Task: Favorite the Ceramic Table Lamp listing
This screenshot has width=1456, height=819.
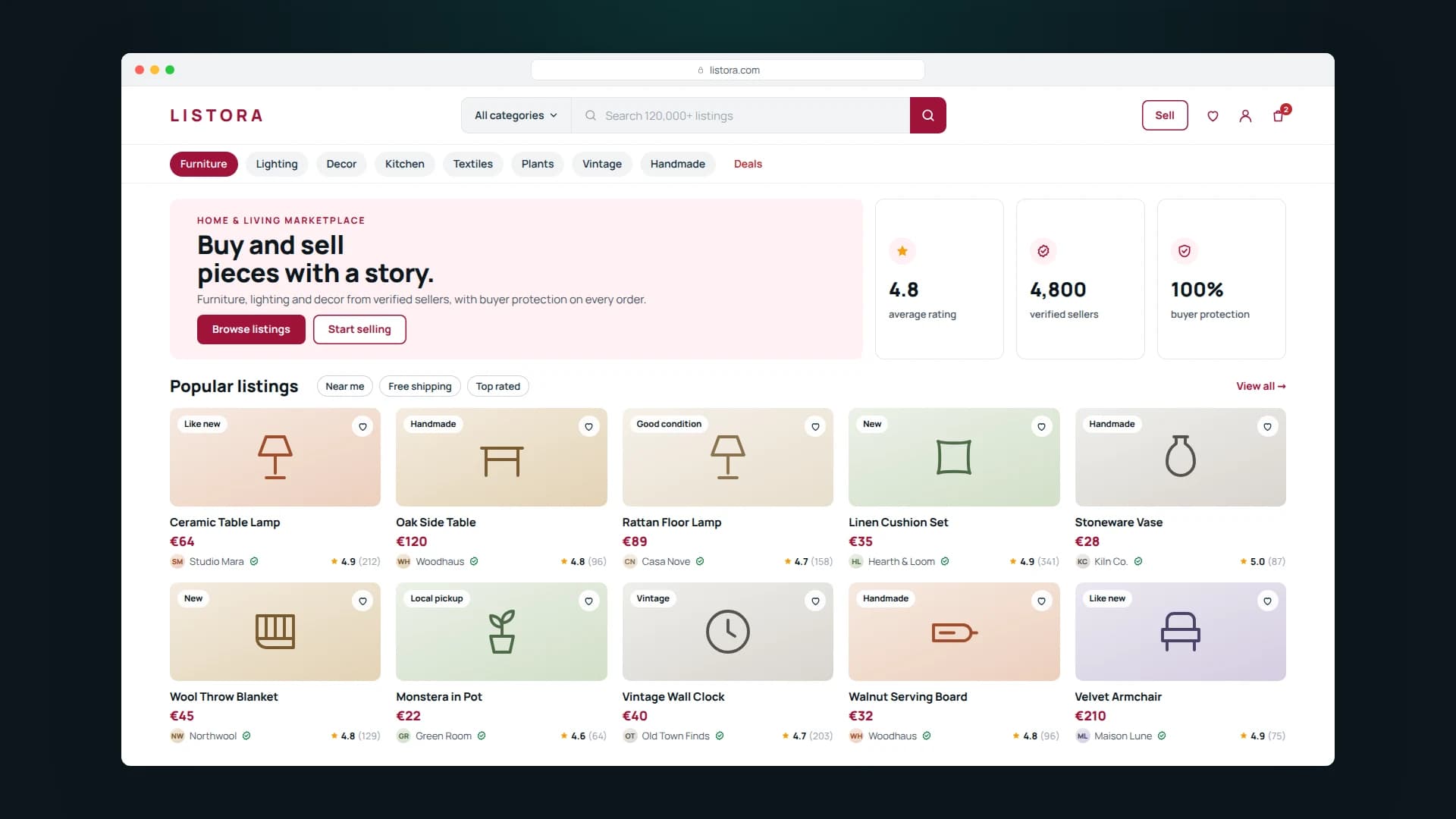Action: tap(362, 427)
